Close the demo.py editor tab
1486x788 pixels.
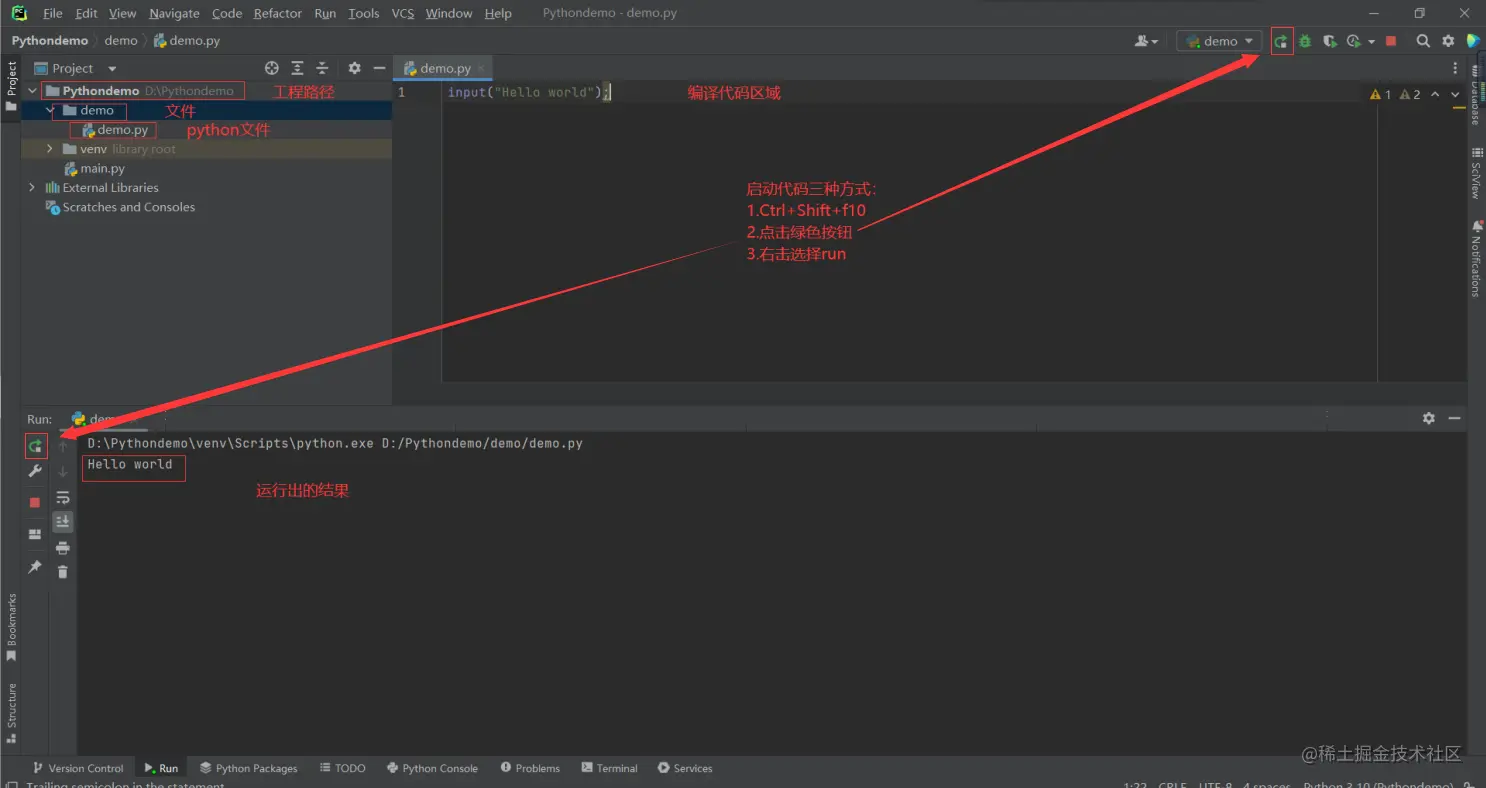(x=481, y=68)
